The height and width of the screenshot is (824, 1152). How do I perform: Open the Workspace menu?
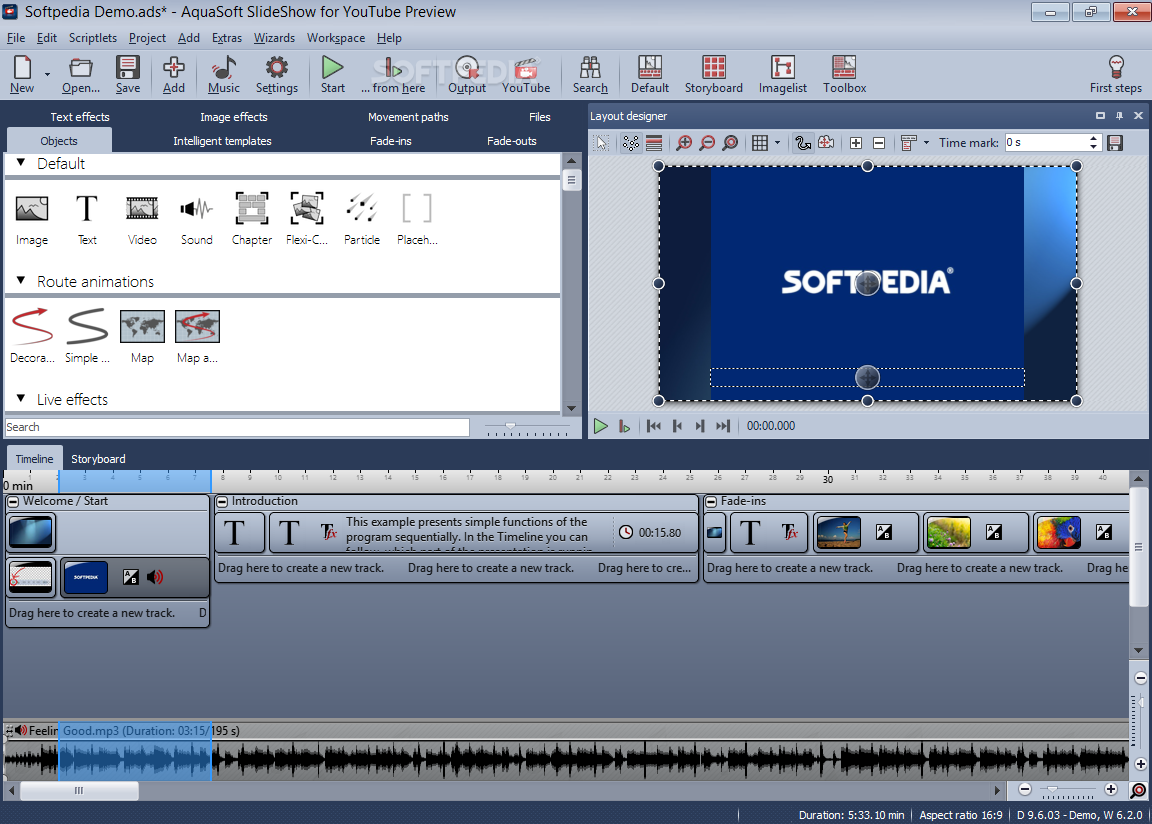point(336,37)
